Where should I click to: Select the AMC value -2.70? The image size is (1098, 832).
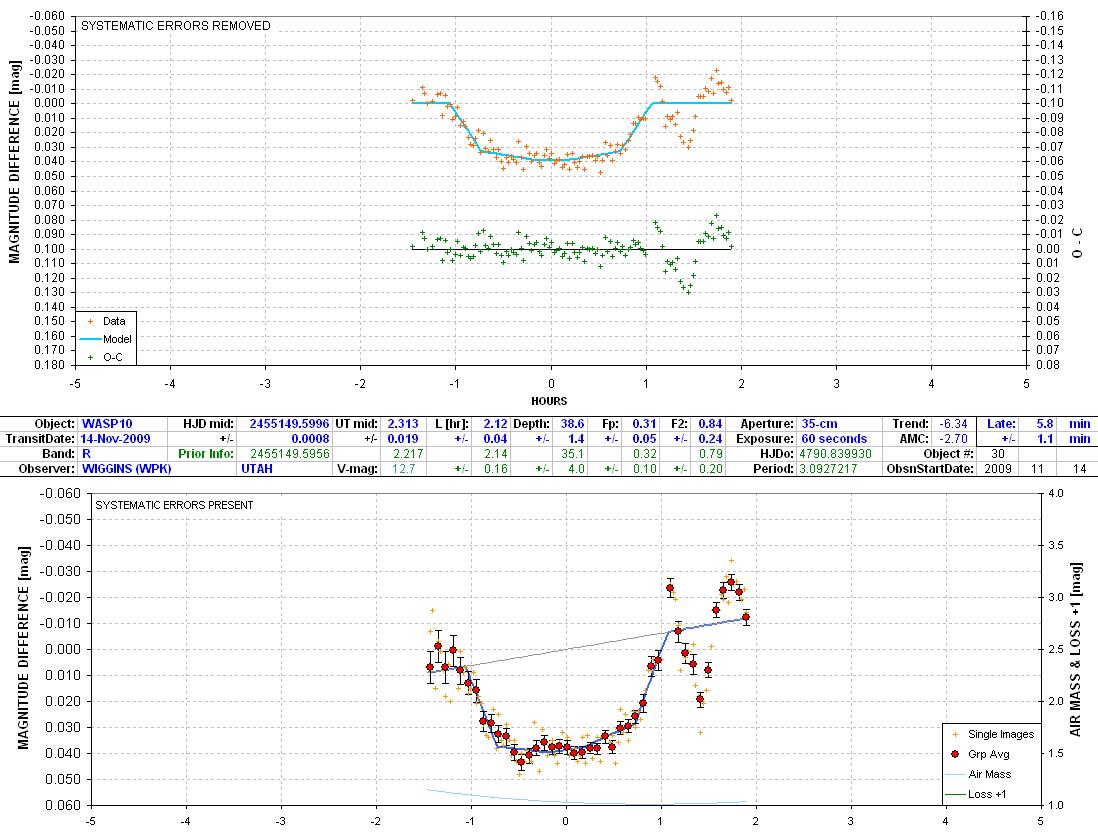tap(954, 438)
